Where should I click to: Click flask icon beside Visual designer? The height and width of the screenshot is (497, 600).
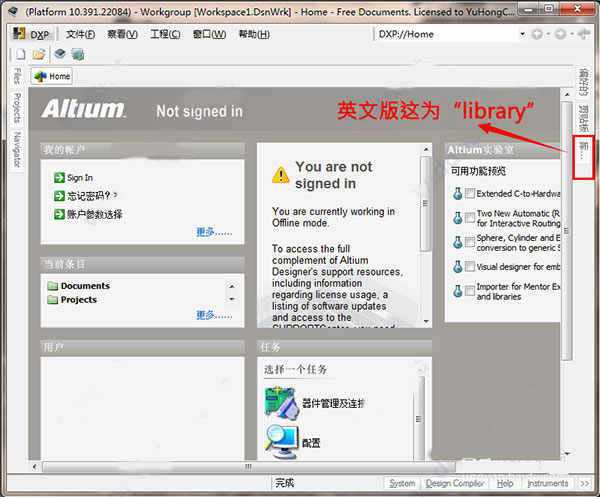458,266
